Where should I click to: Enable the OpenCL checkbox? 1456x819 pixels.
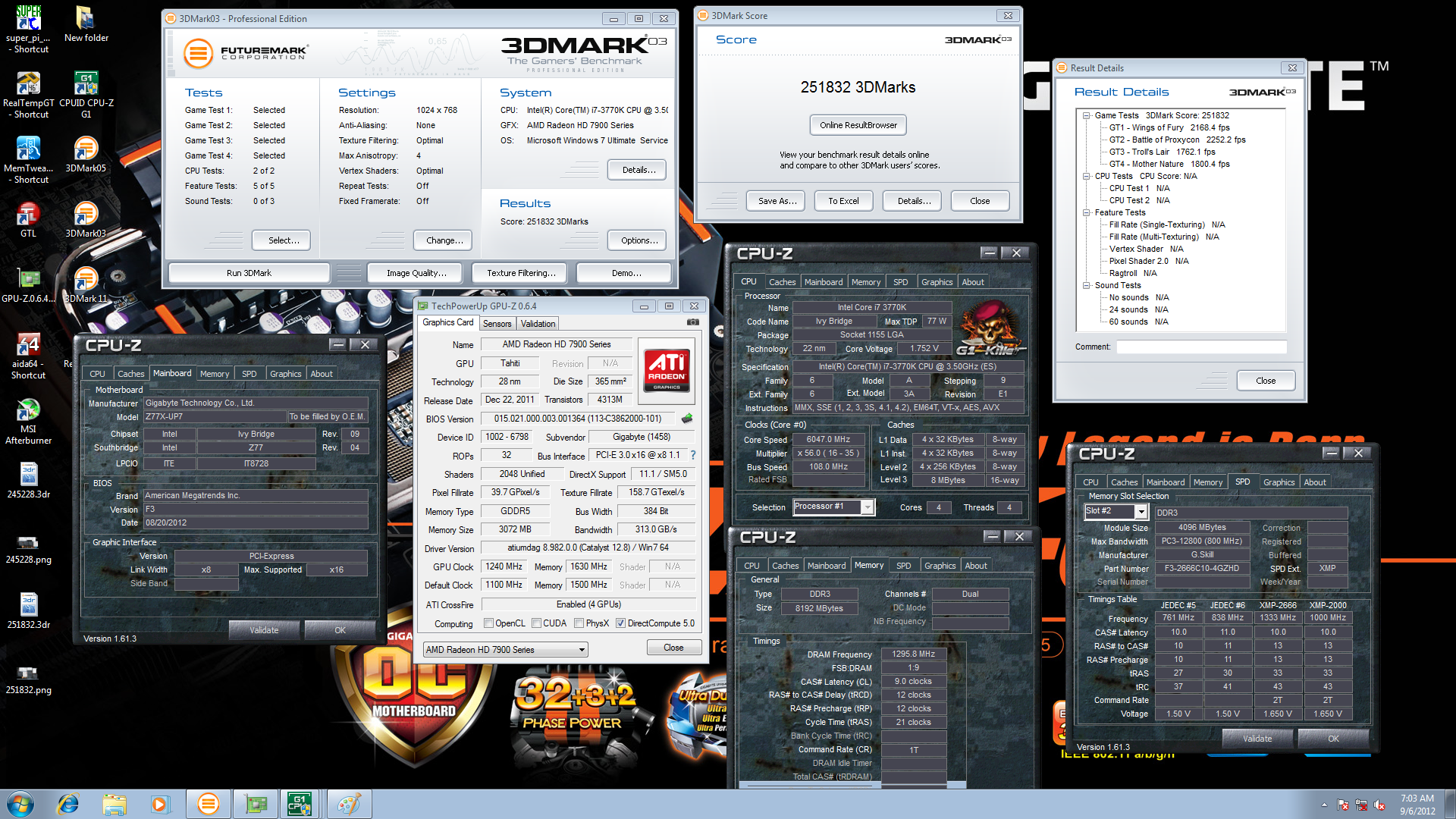click(489, 623)
